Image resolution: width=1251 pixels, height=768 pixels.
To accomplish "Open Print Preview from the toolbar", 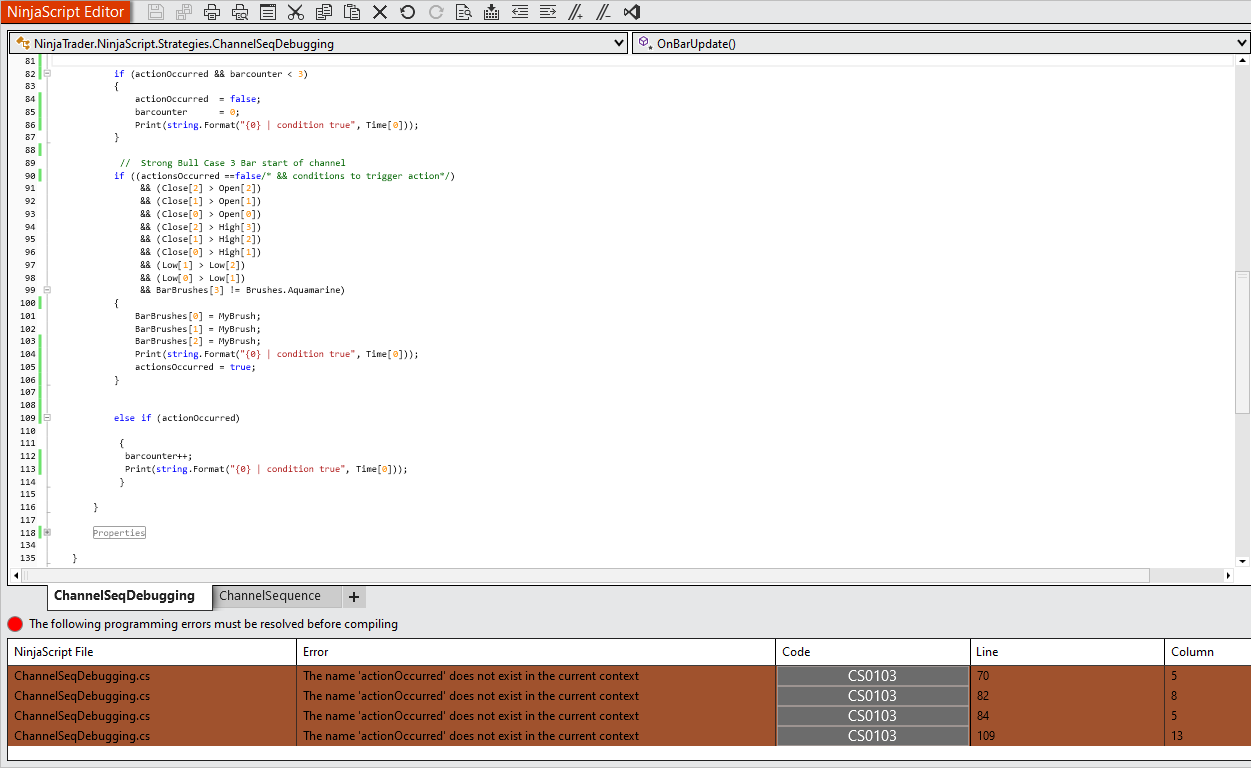I will pyautogui.click(x=240, y=12).
